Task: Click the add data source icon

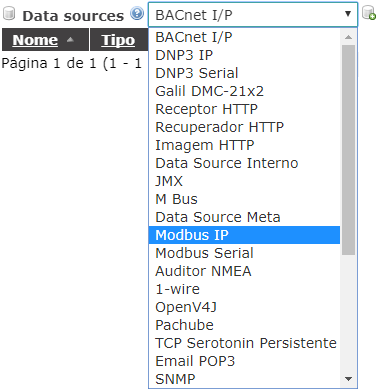Action: pyautogui.click(x=369, y=13)
